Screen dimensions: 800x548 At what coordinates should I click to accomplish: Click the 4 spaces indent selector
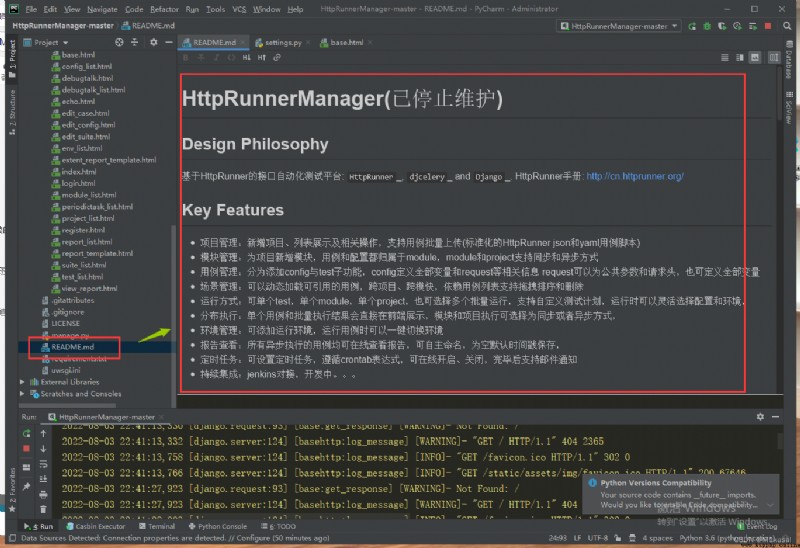coord(658,538)
